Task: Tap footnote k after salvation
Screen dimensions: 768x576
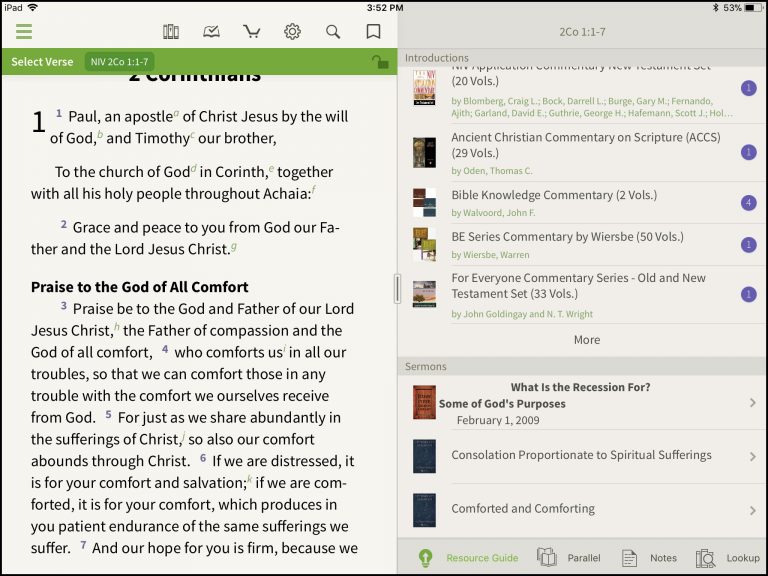Action: [x=250, y=479]
